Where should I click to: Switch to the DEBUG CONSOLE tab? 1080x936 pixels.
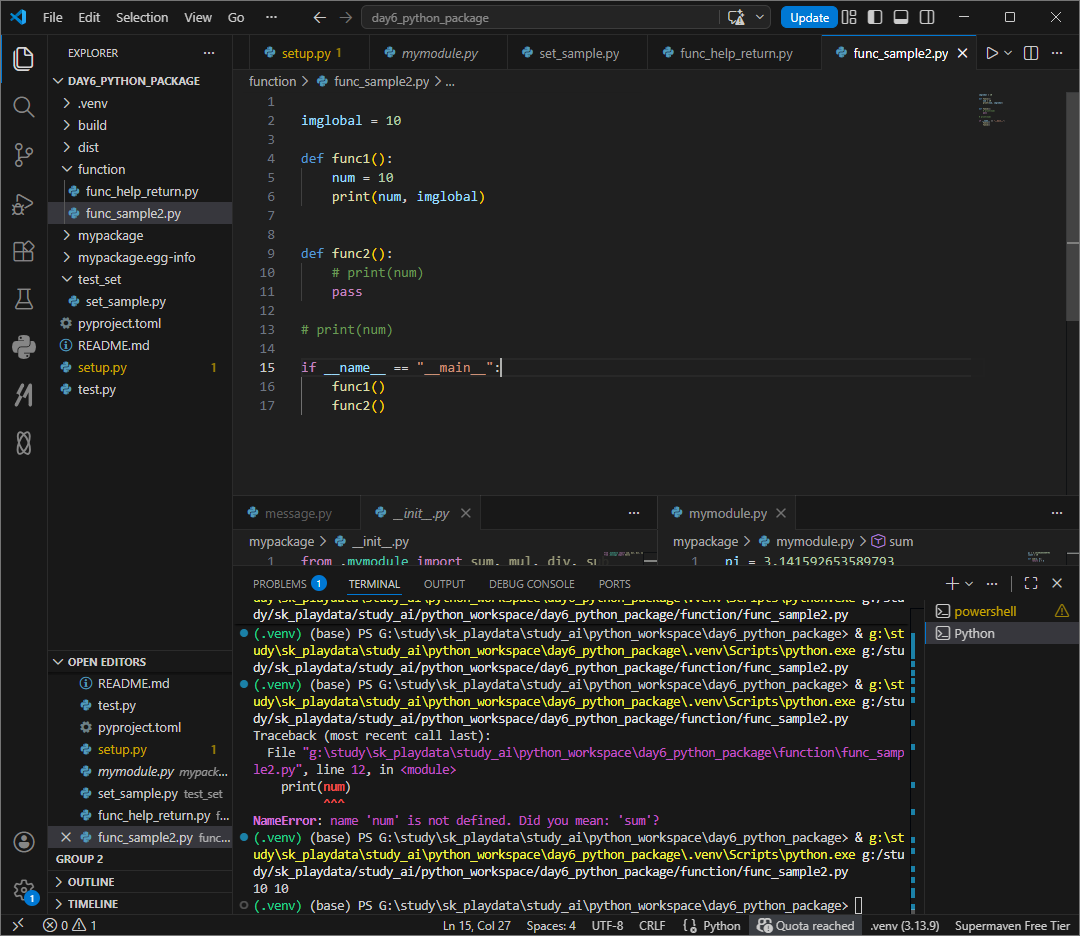pos(531,583)
